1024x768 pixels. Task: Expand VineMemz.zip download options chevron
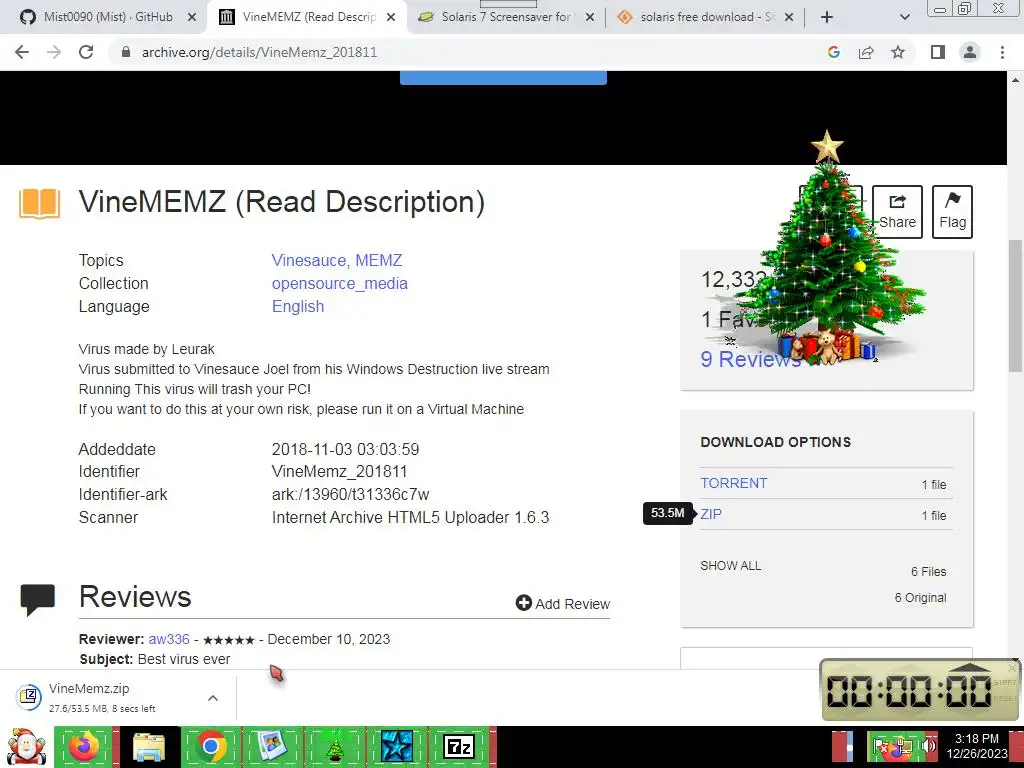(213, 698)
